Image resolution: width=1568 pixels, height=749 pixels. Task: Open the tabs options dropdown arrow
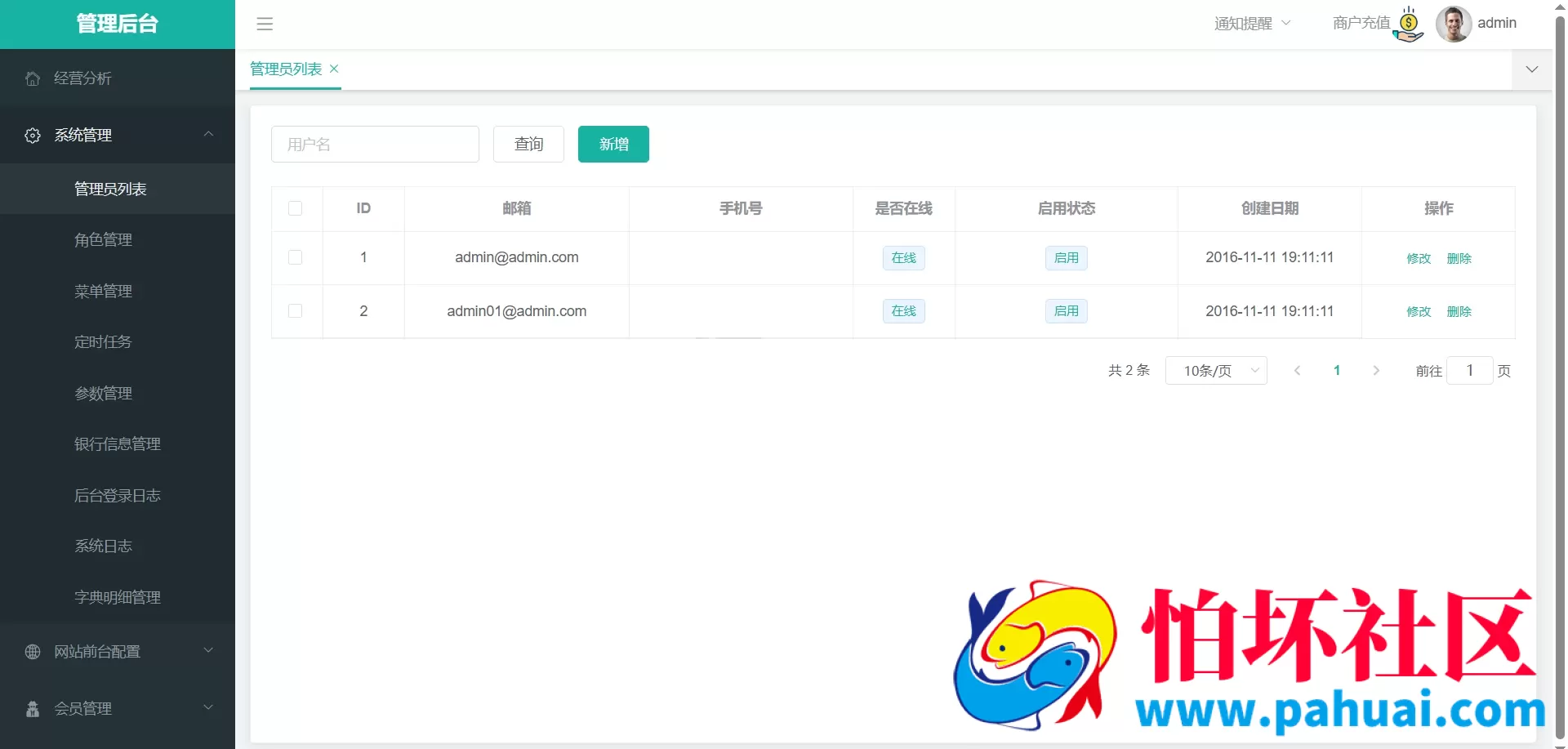1532,69
